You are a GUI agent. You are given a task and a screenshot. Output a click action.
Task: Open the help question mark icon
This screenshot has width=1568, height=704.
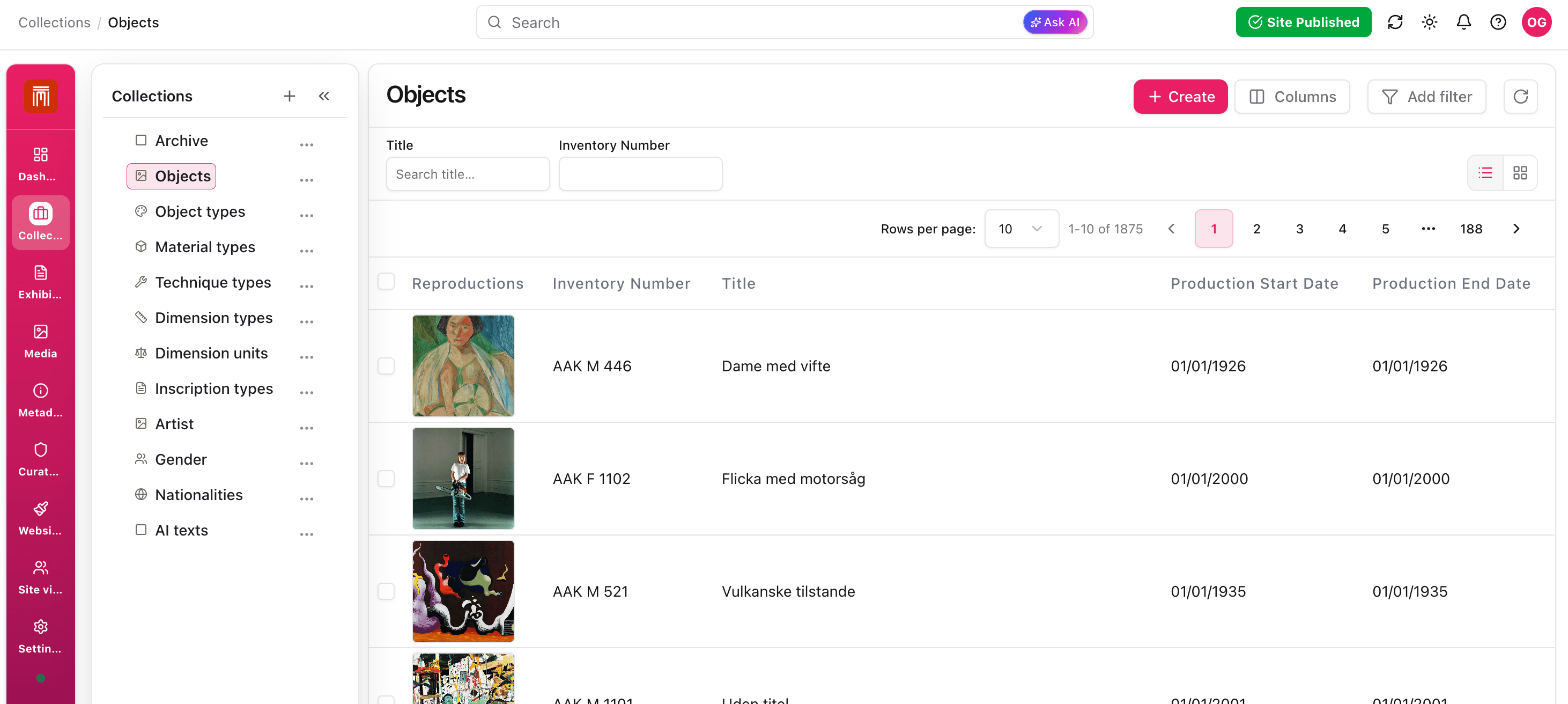pyautogui.click(x=1498, y=23)
